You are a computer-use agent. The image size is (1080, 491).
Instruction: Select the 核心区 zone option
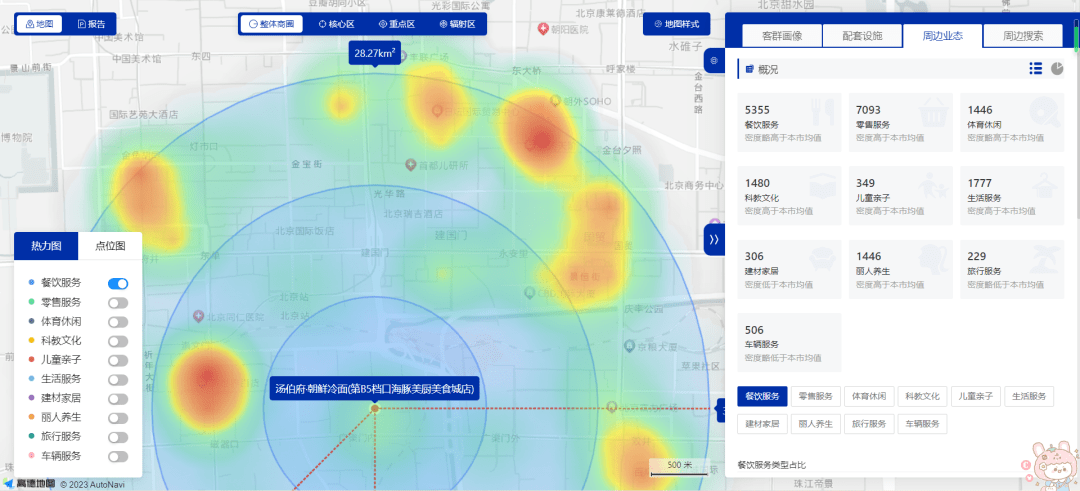tap(336, 24)
